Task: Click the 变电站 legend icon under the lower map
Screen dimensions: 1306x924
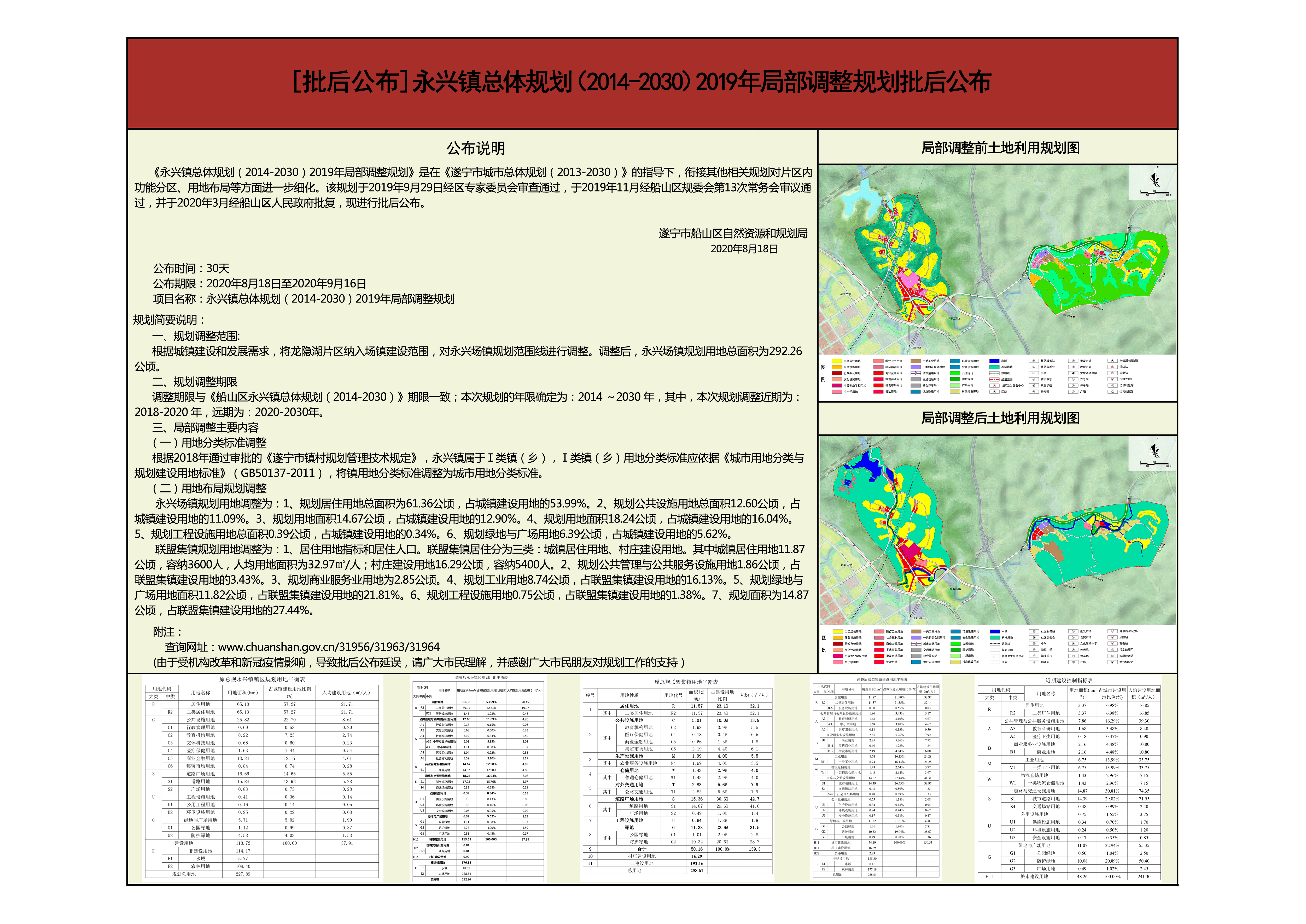Action: tap(1113, 643)
